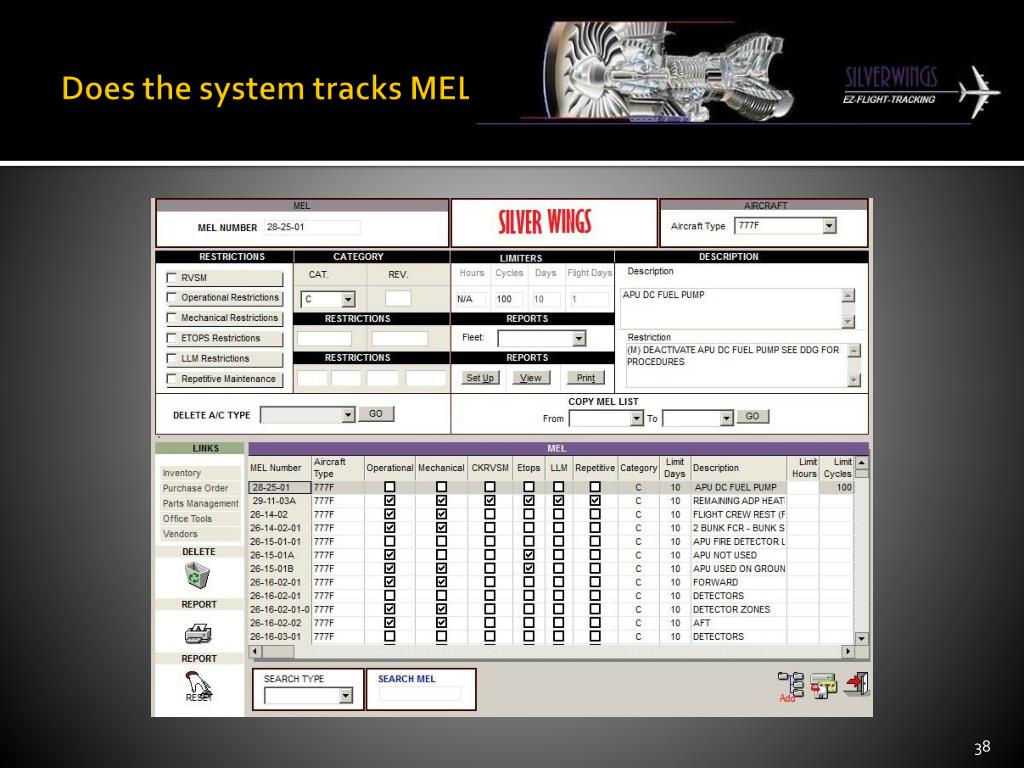Open Vendors link
This screenshot has width=1024, height=768.
[180, 534]
